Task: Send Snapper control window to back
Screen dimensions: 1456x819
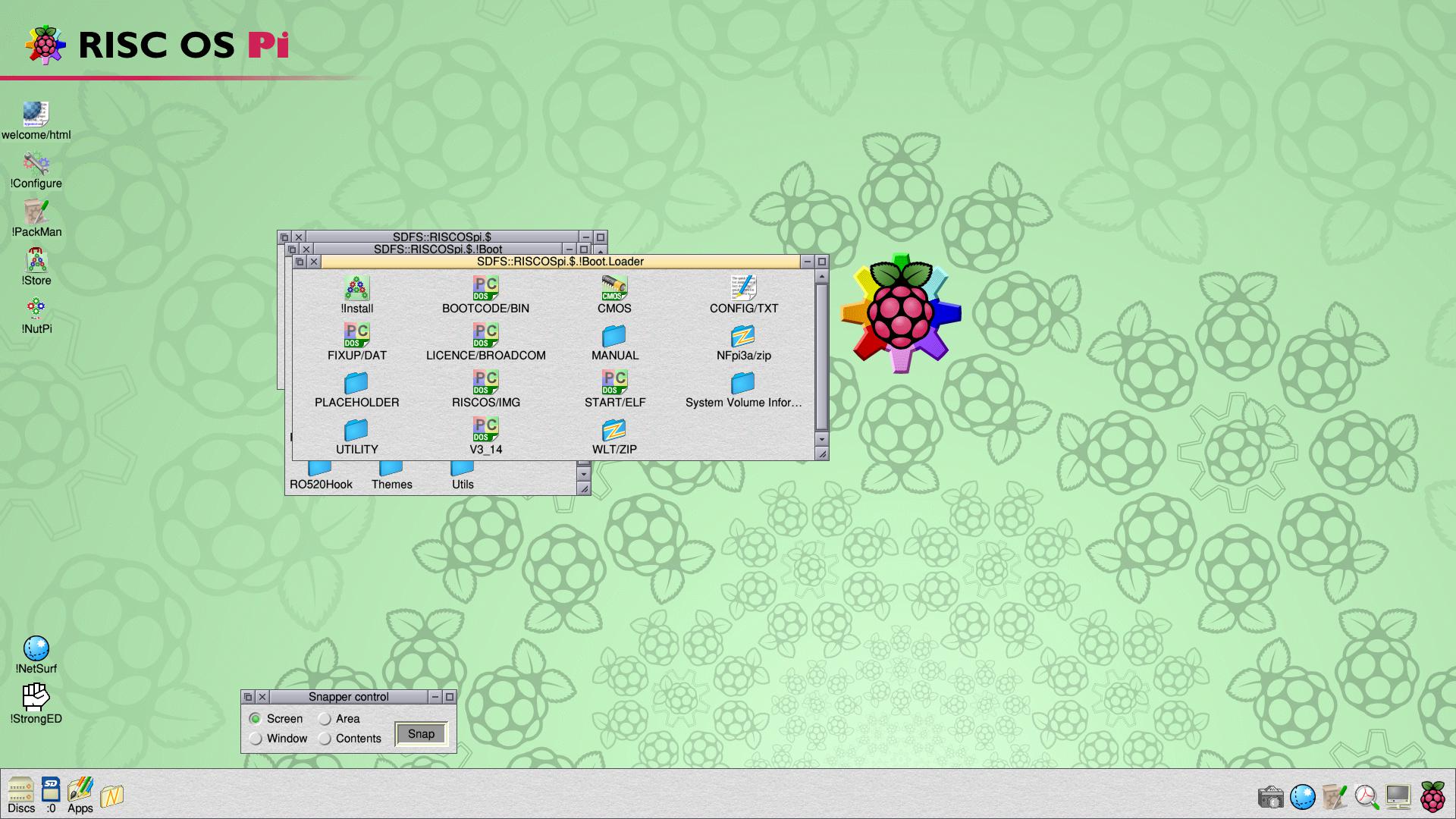Action: [x=248, y=697]
